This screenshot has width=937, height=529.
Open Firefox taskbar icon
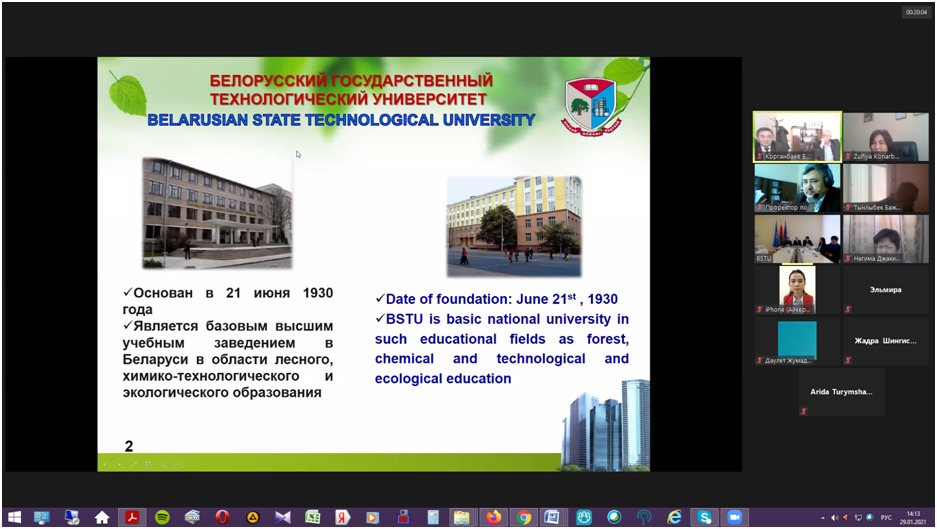click(x=494, y=517)
